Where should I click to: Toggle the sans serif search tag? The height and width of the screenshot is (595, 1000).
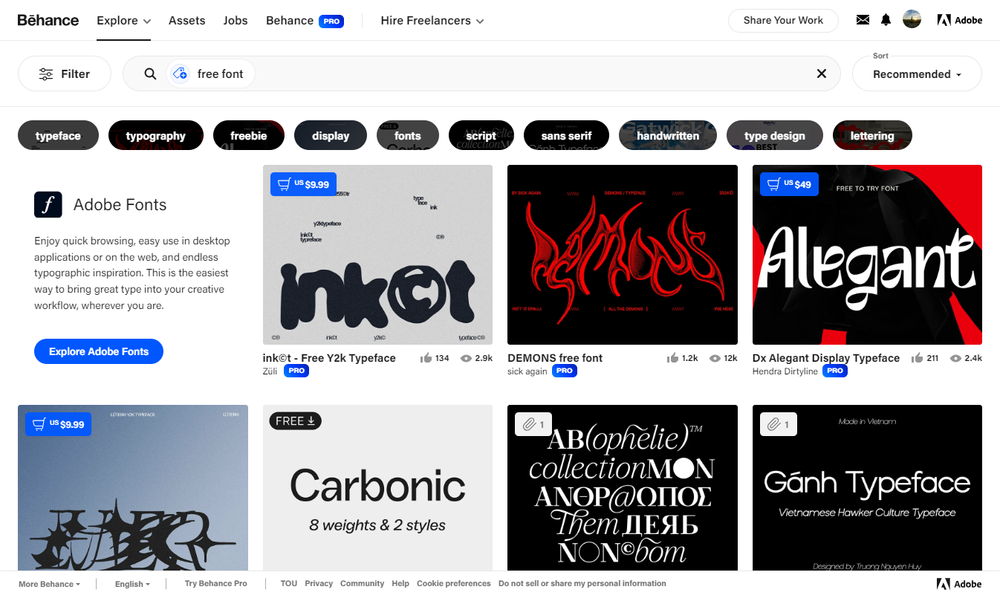click(x=566, y=135)
